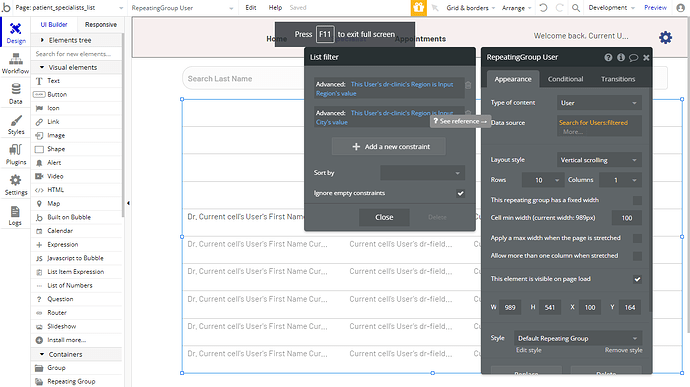The width and height of the screenshot is (690, 387).
Task: Click the search magnifier icon
Action: [576, 7]
